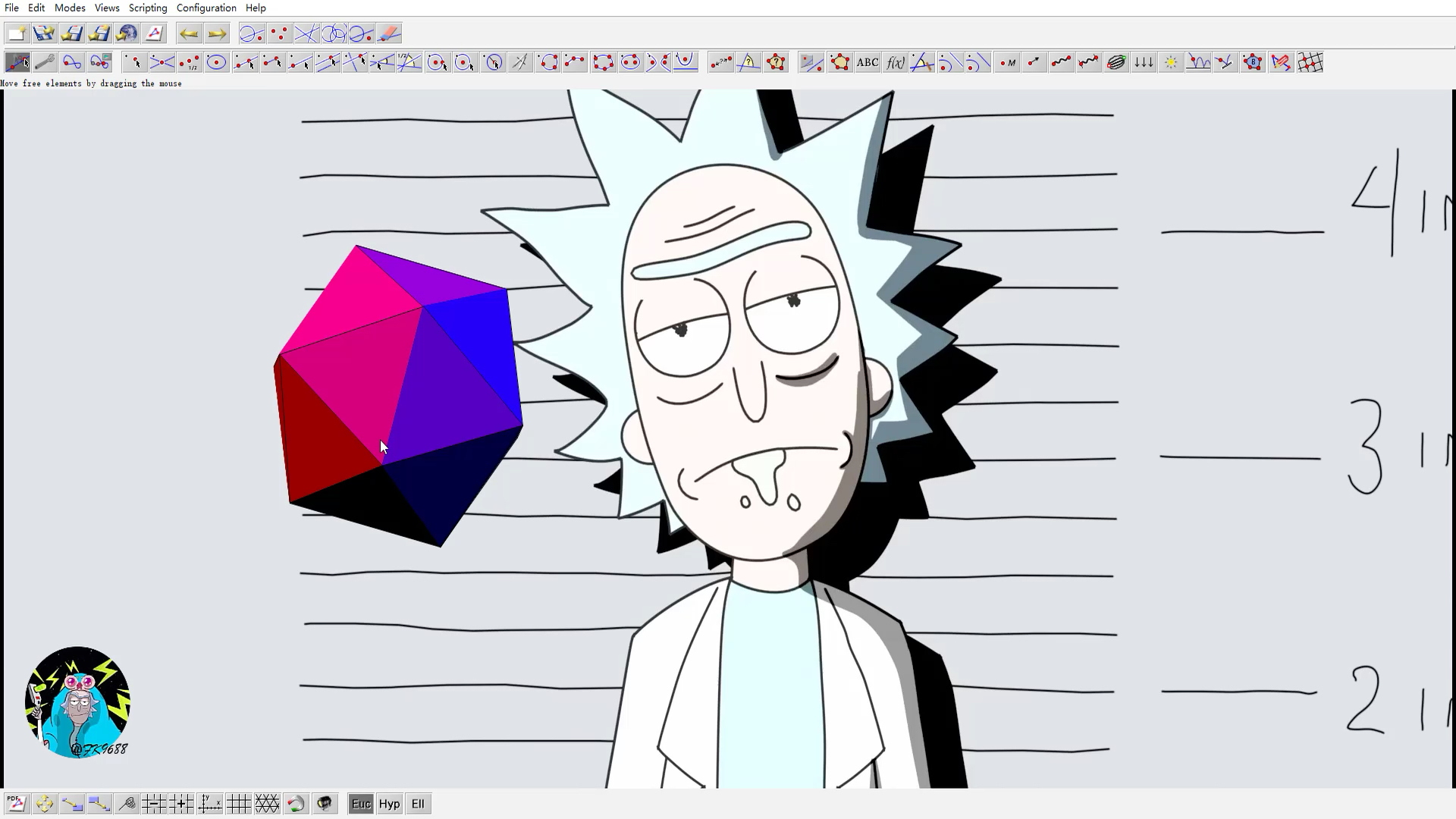
Task: Select the eraser delete tool
Action: [x=389, y=33]
